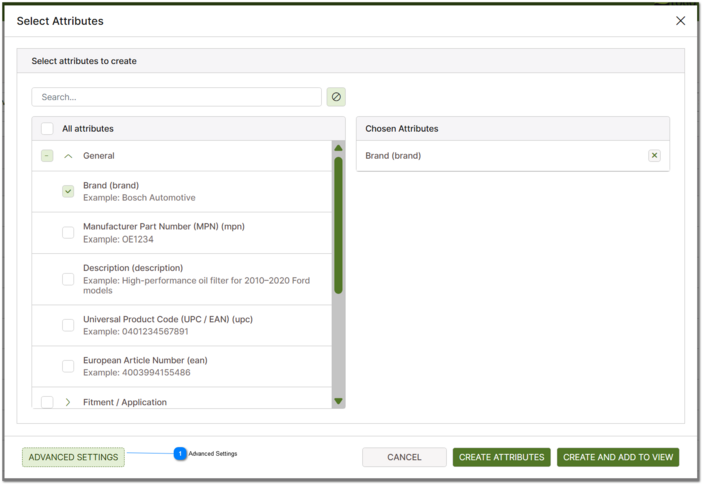Screen dimensions: 703x485
Task: Check the Fitment / Application group checkbox
Action: 47,402
